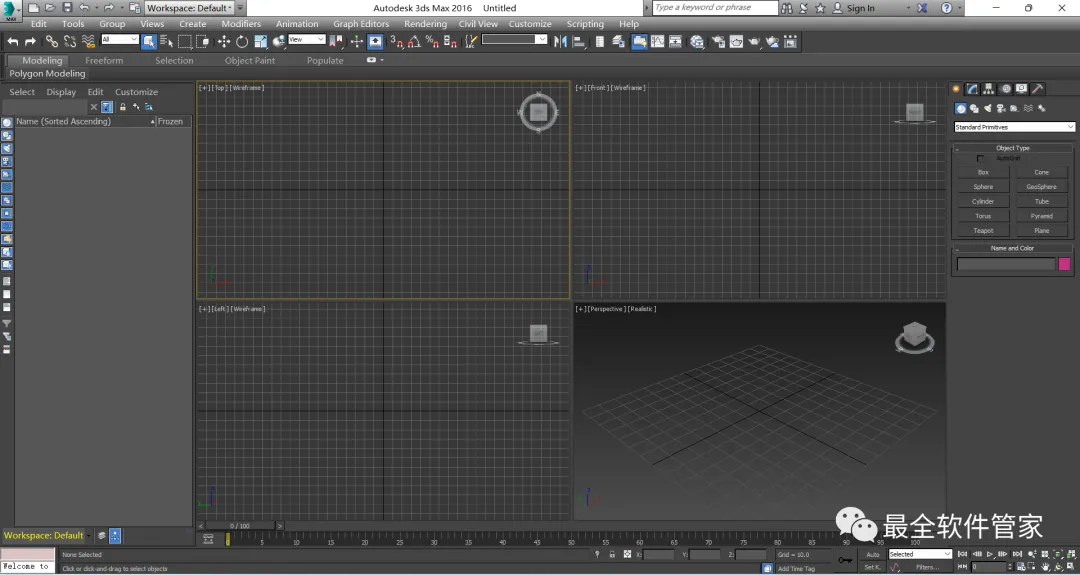Image resolution: width=1080 pixels, height=575 pixels.
Task: Collapse the Object Type rollout
Action: coord(1012,148)
